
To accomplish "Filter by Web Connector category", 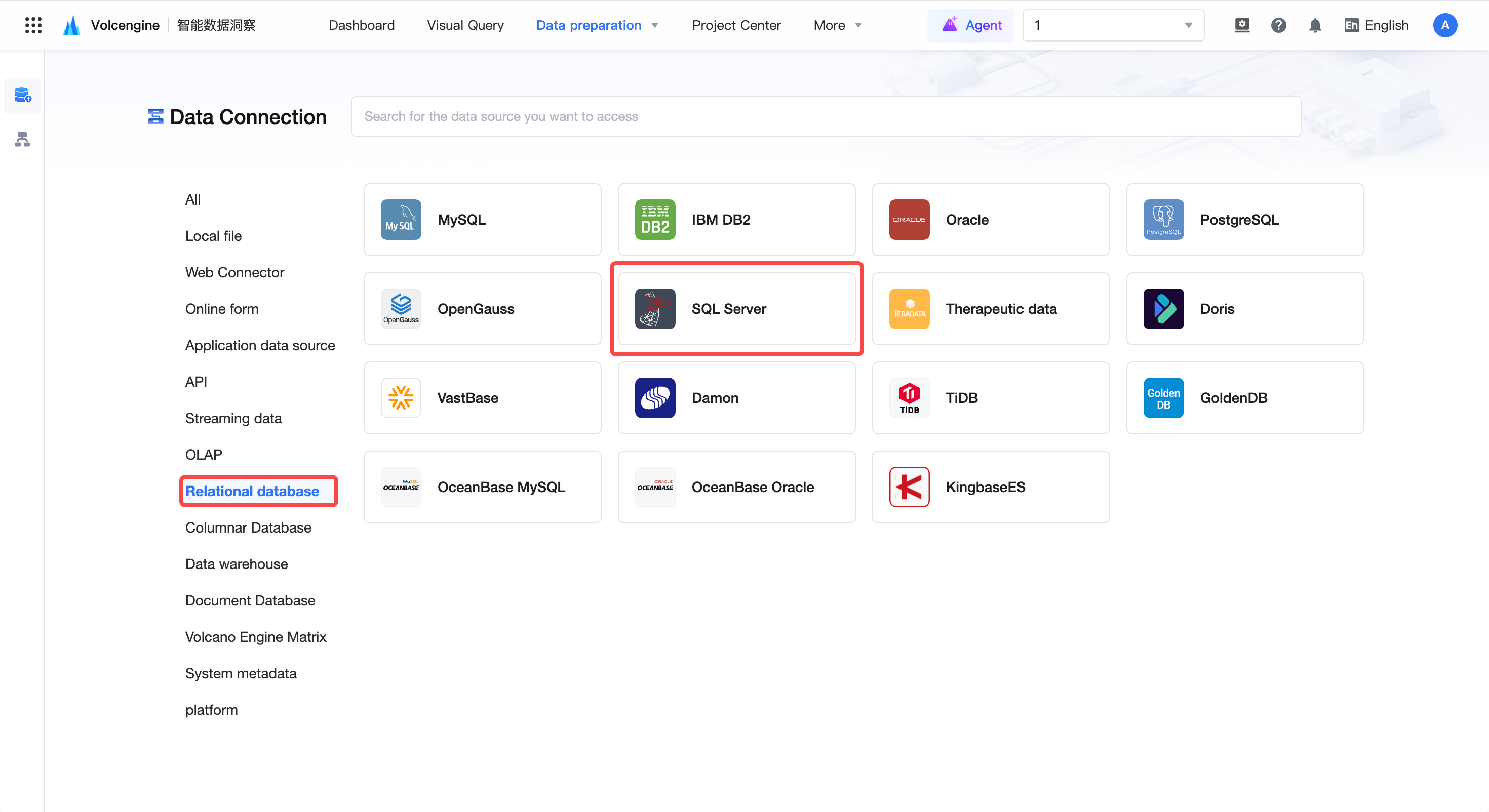I will click(x=234, y=272).
